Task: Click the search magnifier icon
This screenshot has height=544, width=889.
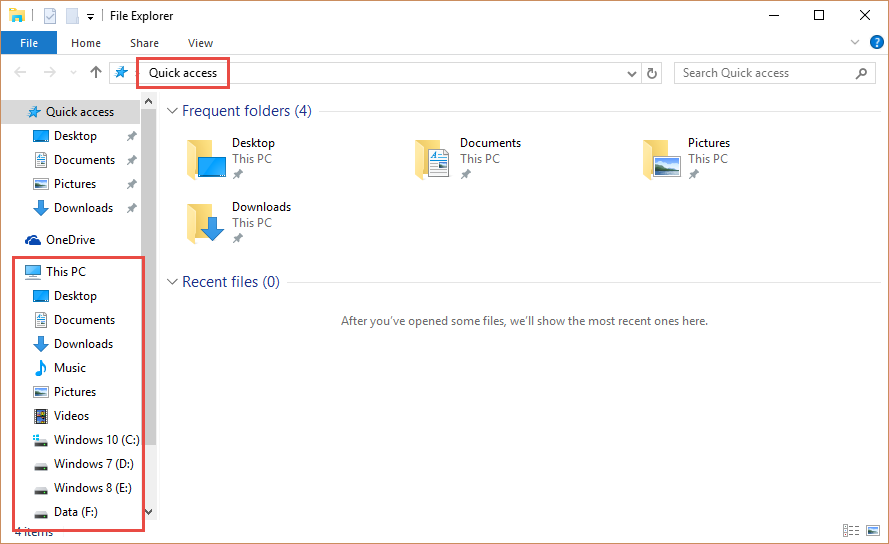Action: [x=861, y=73]
